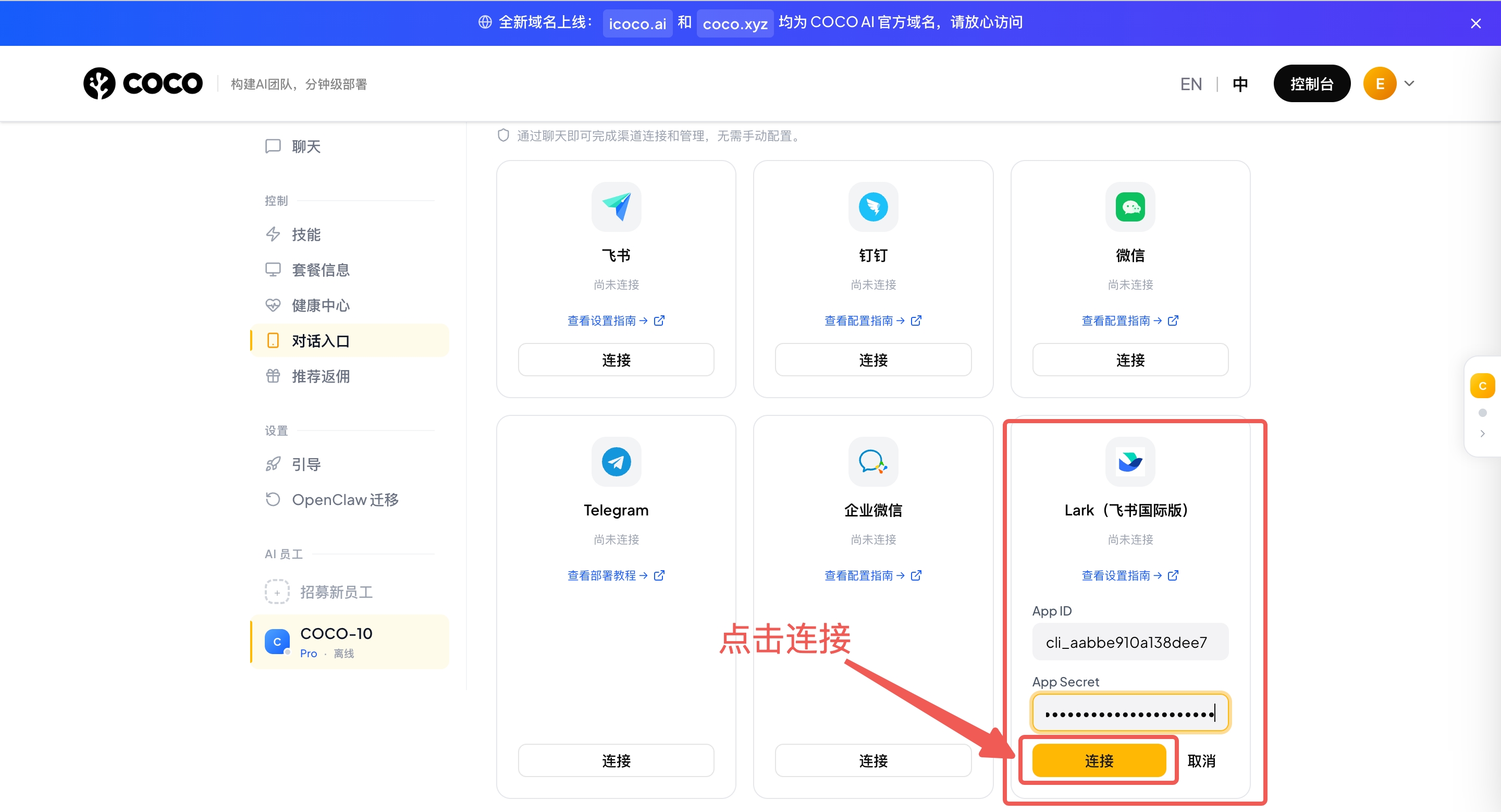
Task: Select the COCO-10 AI employee
Action: [x=350, y=642]
